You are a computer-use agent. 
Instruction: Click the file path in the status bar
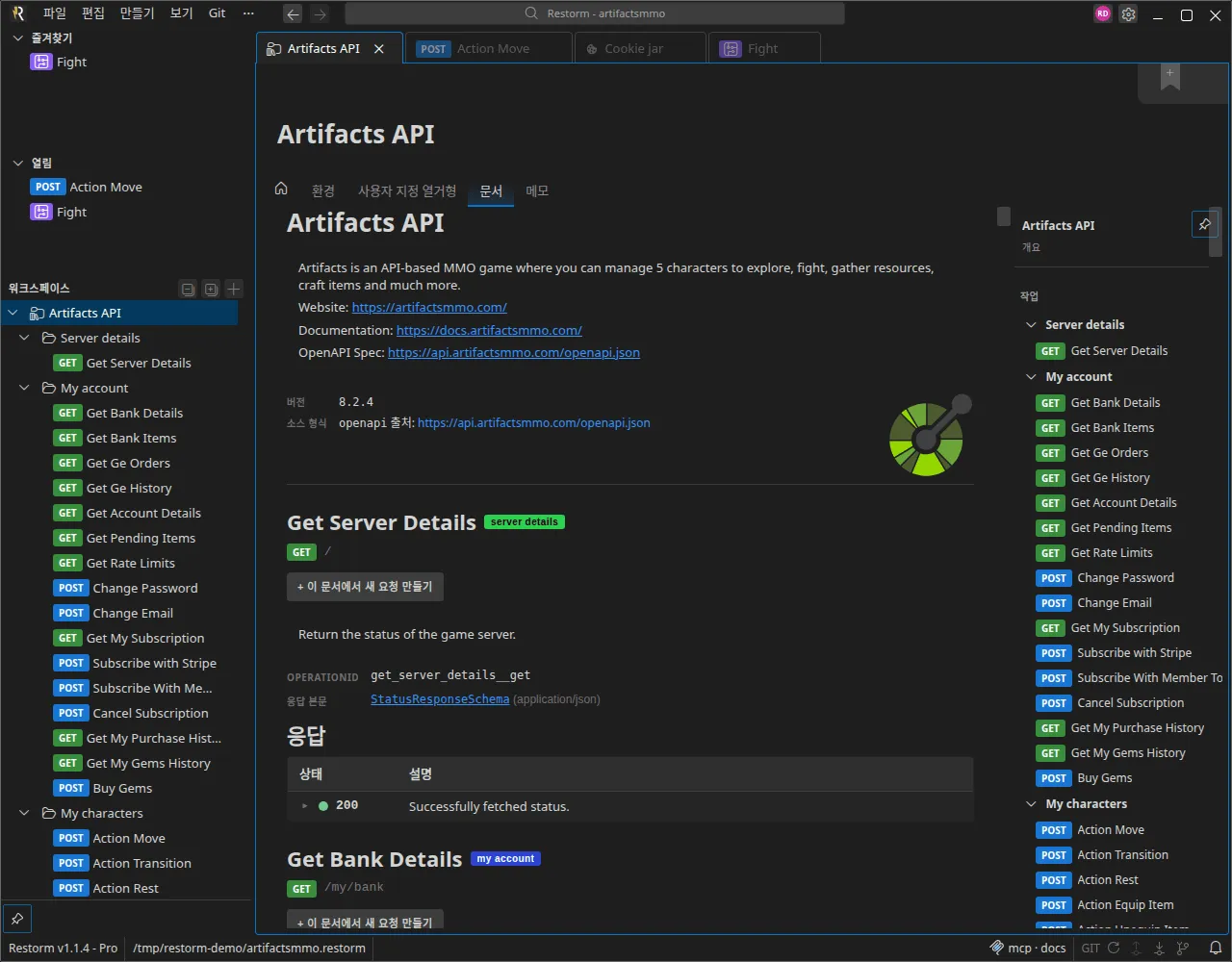pos(249,948)
